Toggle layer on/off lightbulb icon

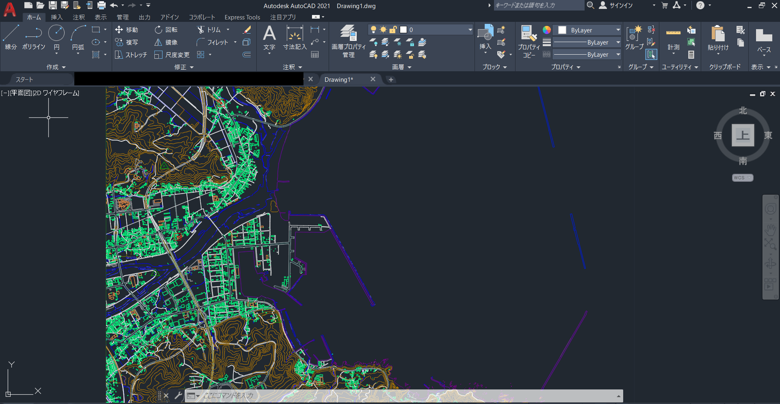(x=374, y=30)
